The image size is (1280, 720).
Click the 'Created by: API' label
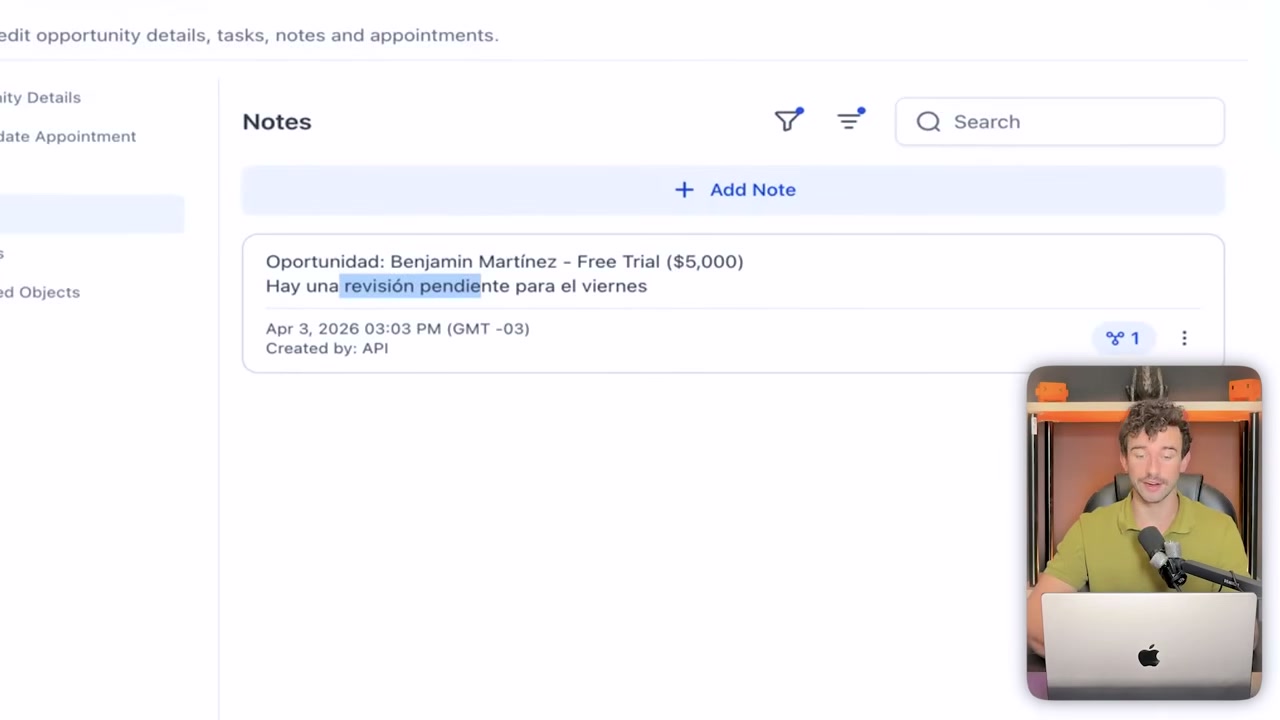[x=327, y=348]
